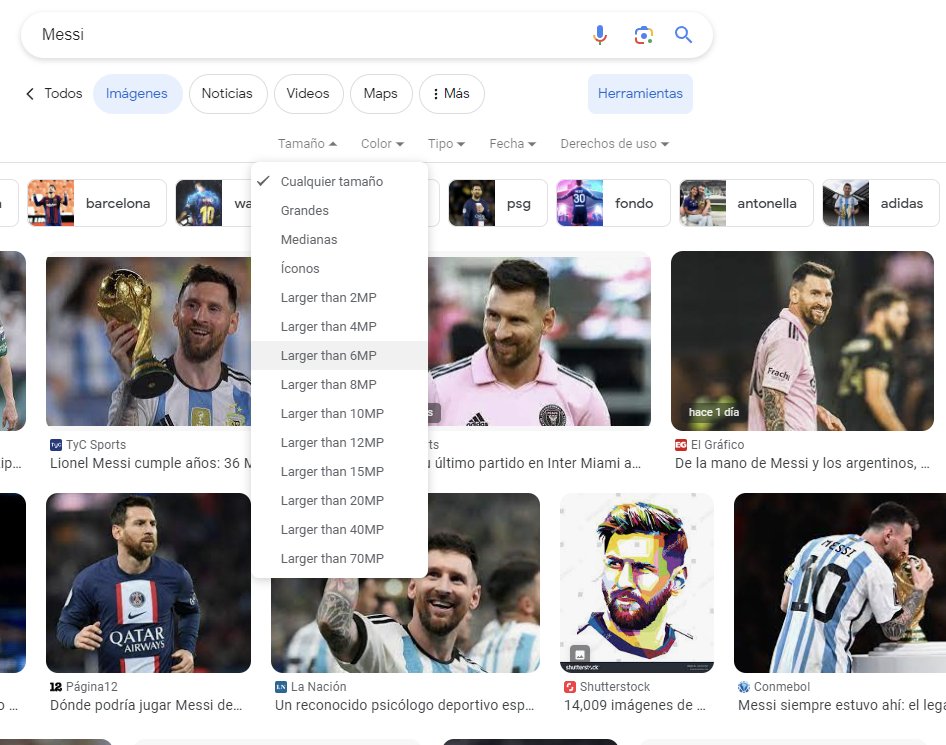Switch to the Todos tab
946x745 pixels.
click(63, 94)
